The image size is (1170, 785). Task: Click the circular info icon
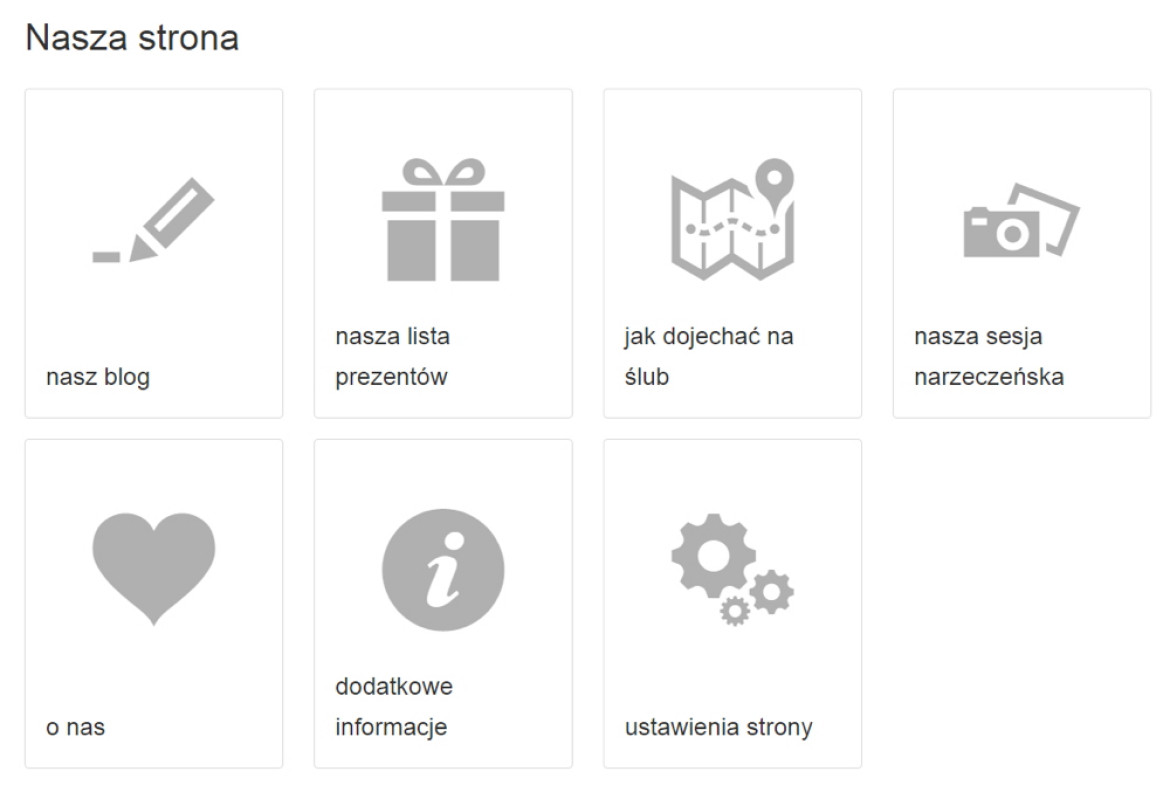coord(443,570)
